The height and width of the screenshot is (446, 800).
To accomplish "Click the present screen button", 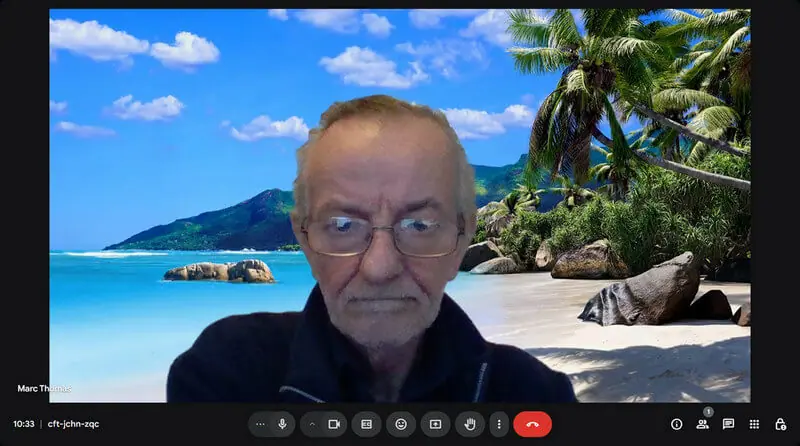I will tap(435, 424).
